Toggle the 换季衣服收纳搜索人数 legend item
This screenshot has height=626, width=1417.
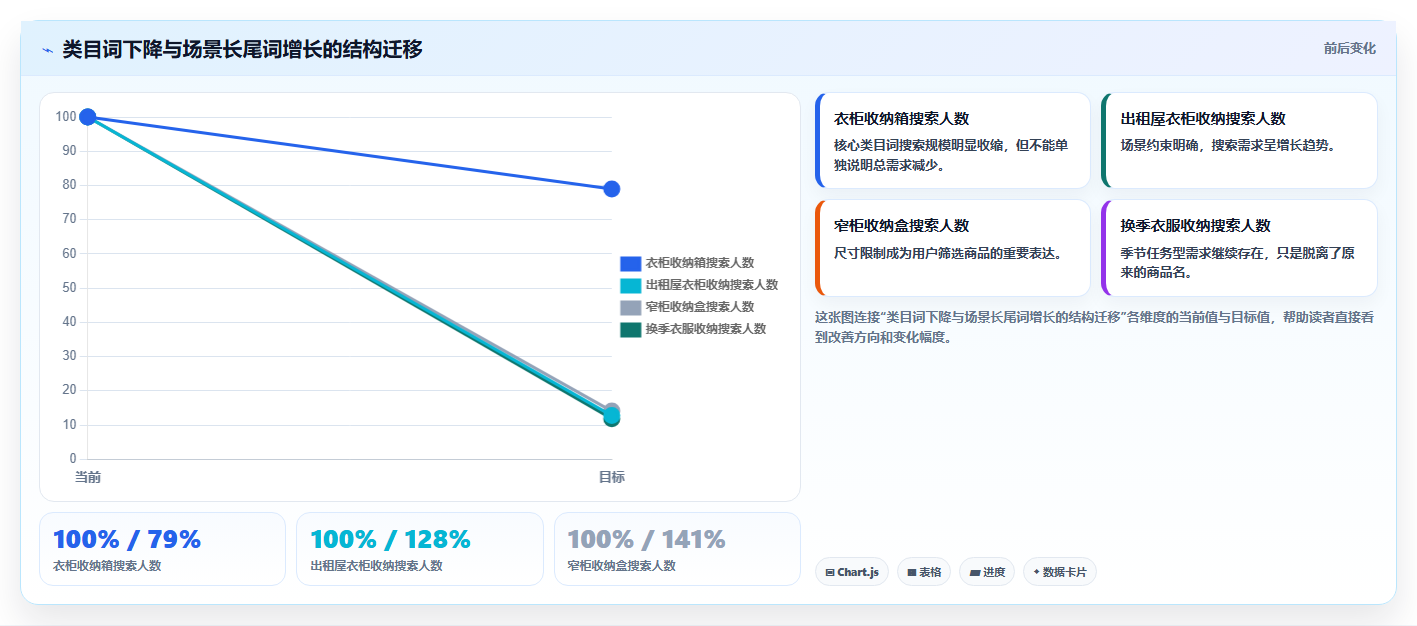pos(693,329)
